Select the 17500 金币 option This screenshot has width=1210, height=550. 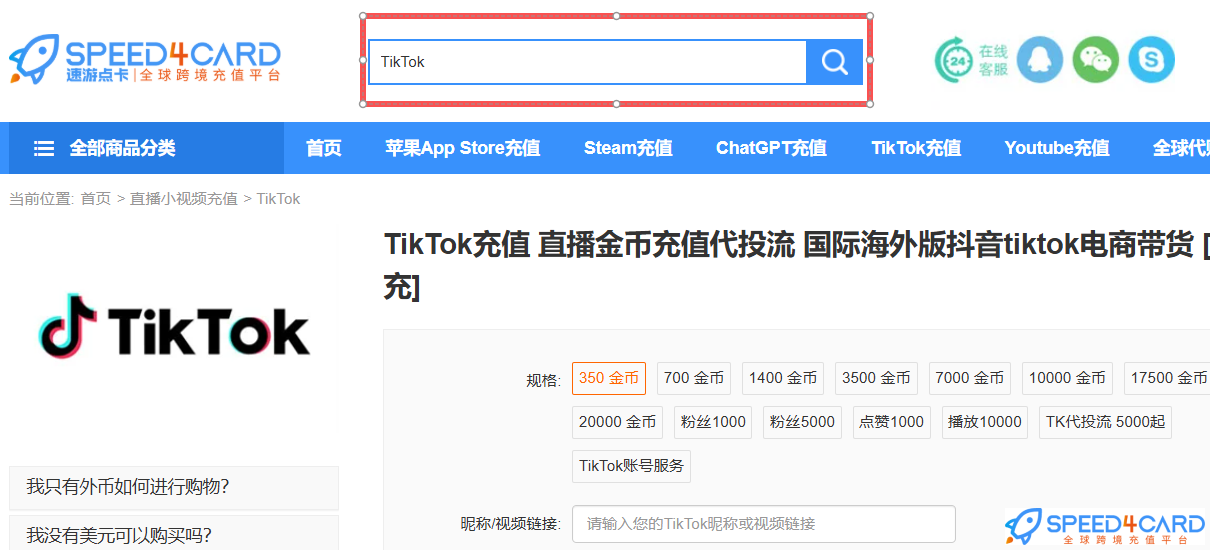(x=1167, y=378)
